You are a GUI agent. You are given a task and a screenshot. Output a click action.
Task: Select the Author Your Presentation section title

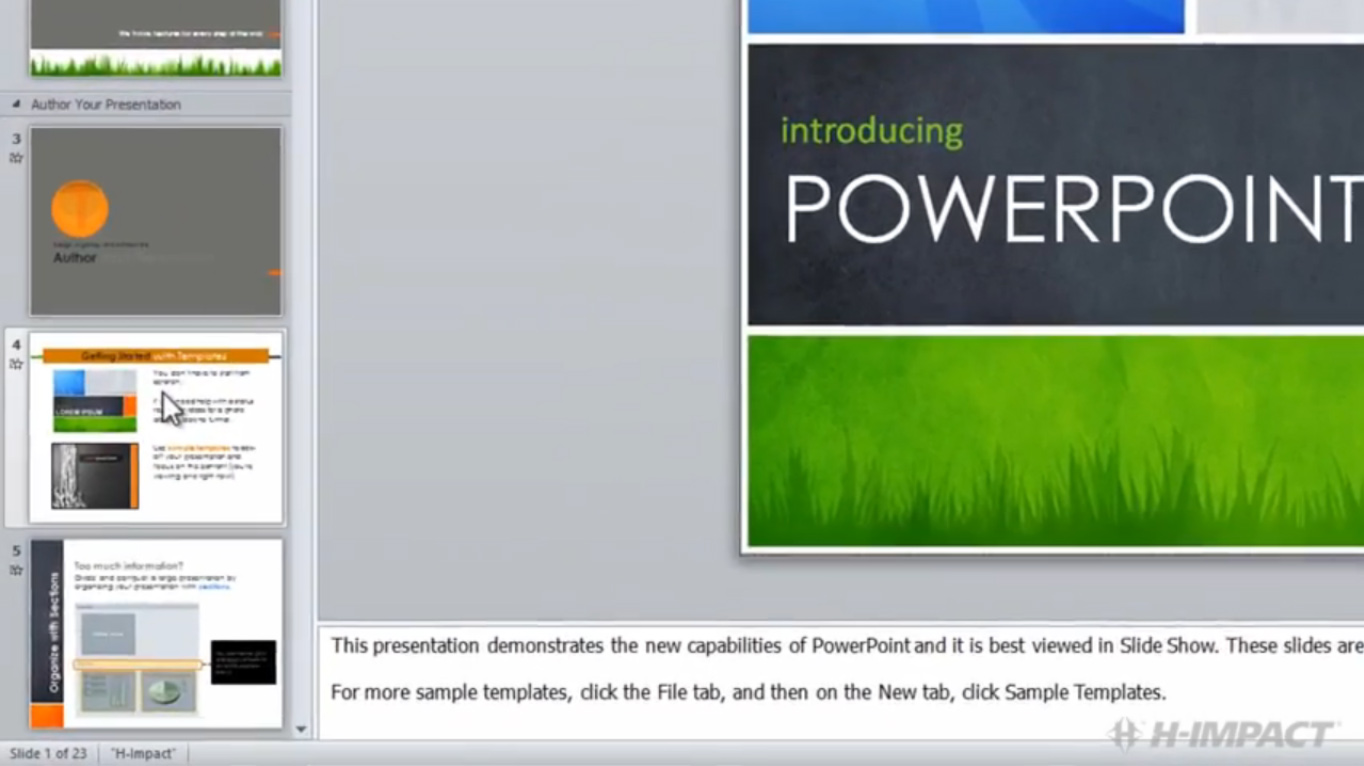pos(106,104)
